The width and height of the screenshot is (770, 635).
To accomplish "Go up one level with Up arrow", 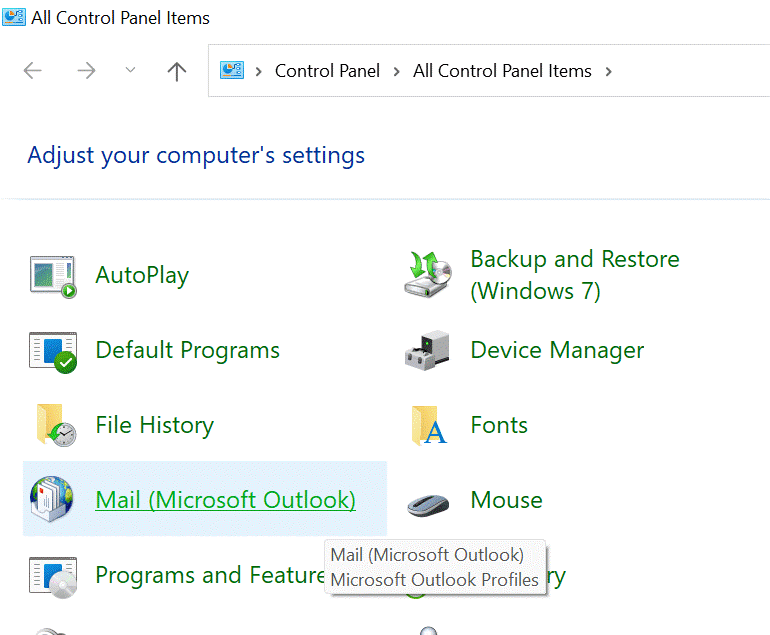I will point(177,71).
